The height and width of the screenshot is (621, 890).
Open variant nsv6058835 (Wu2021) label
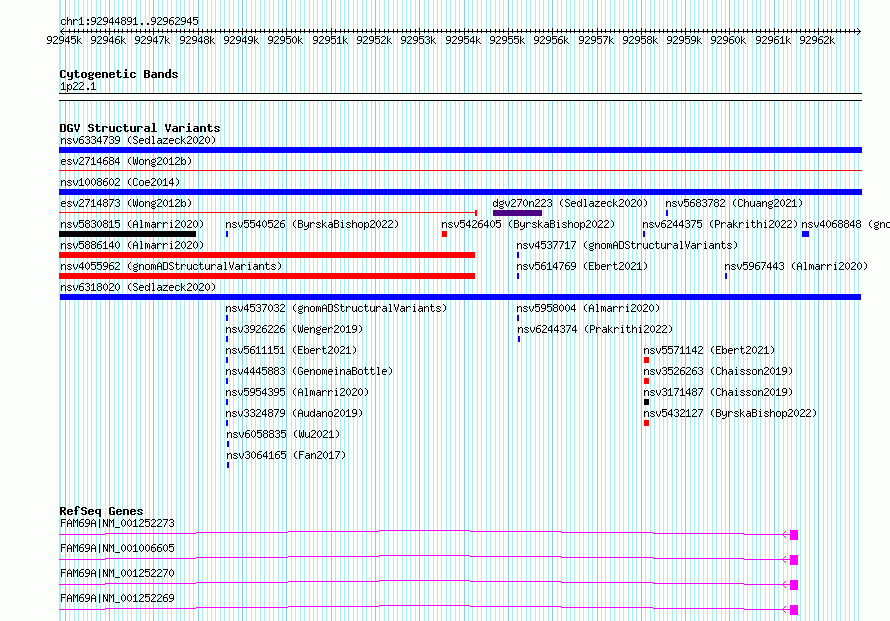(283, 434)
